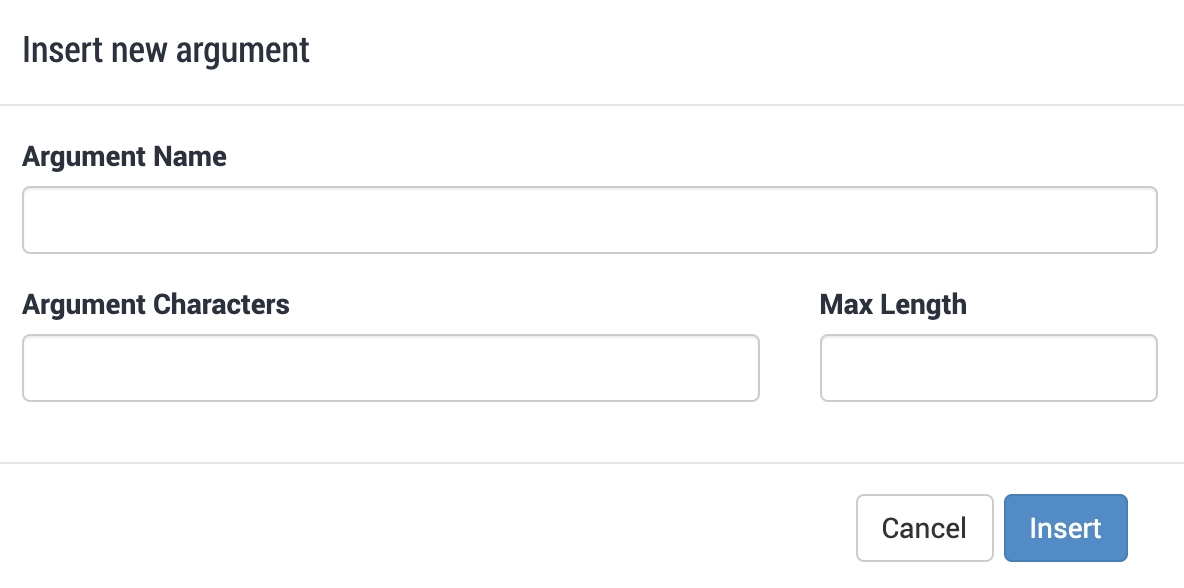
Task: Choose the Max Length box to edit
Action: pos(988,368)
